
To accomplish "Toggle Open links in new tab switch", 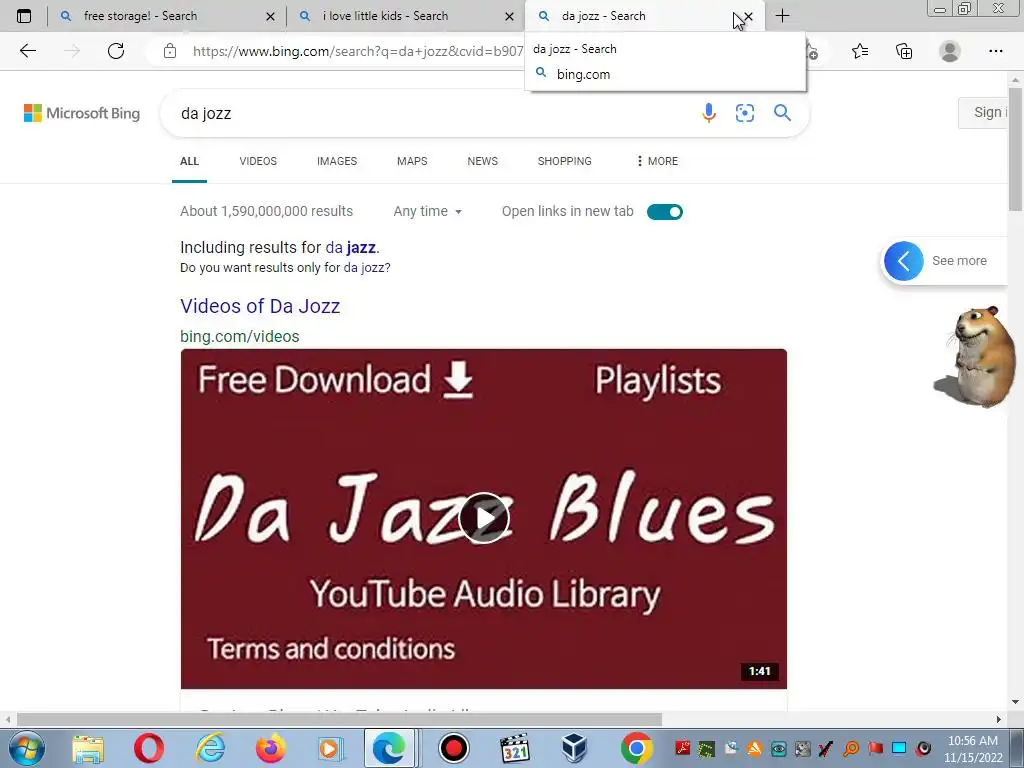I will [x=665, y=212].
